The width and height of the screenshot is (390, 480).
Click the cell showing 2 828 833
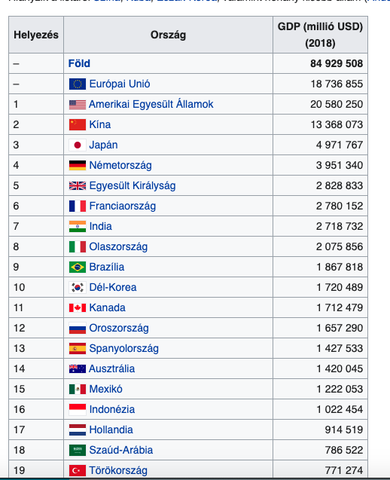320,186
